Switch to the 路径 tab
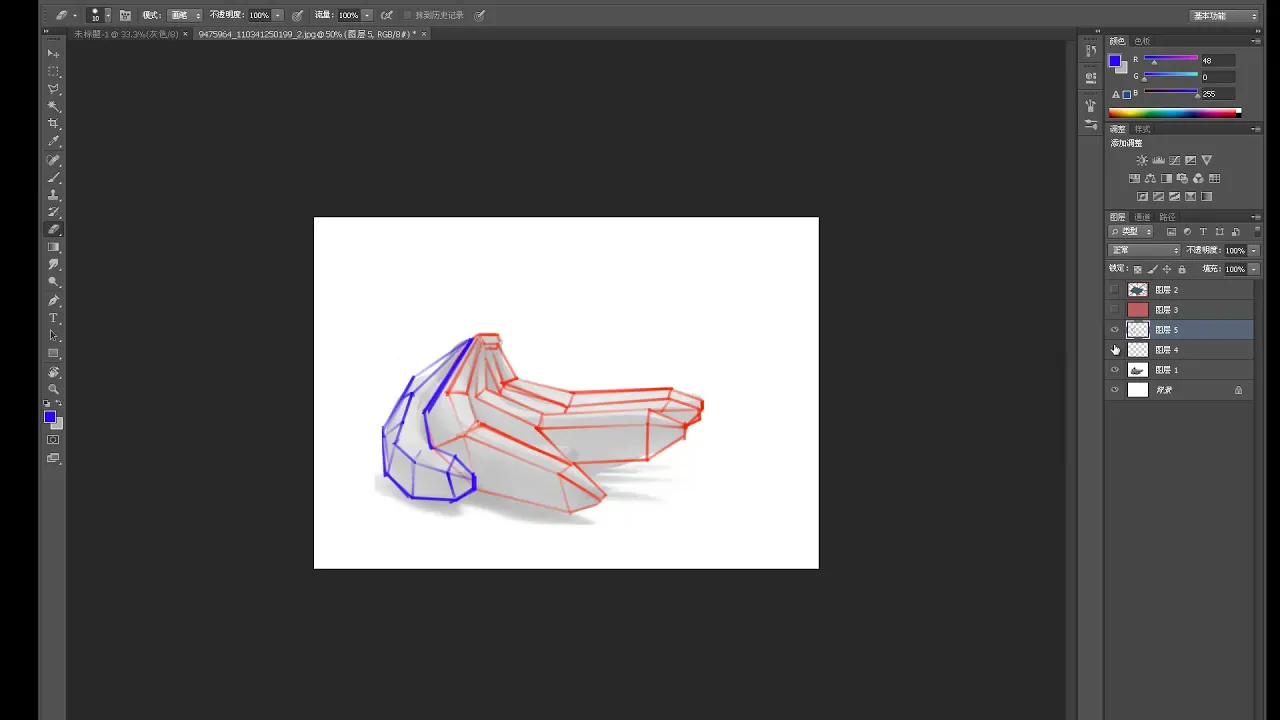1280x720 pixels. pyautogui.click(x=1167, y=217)
